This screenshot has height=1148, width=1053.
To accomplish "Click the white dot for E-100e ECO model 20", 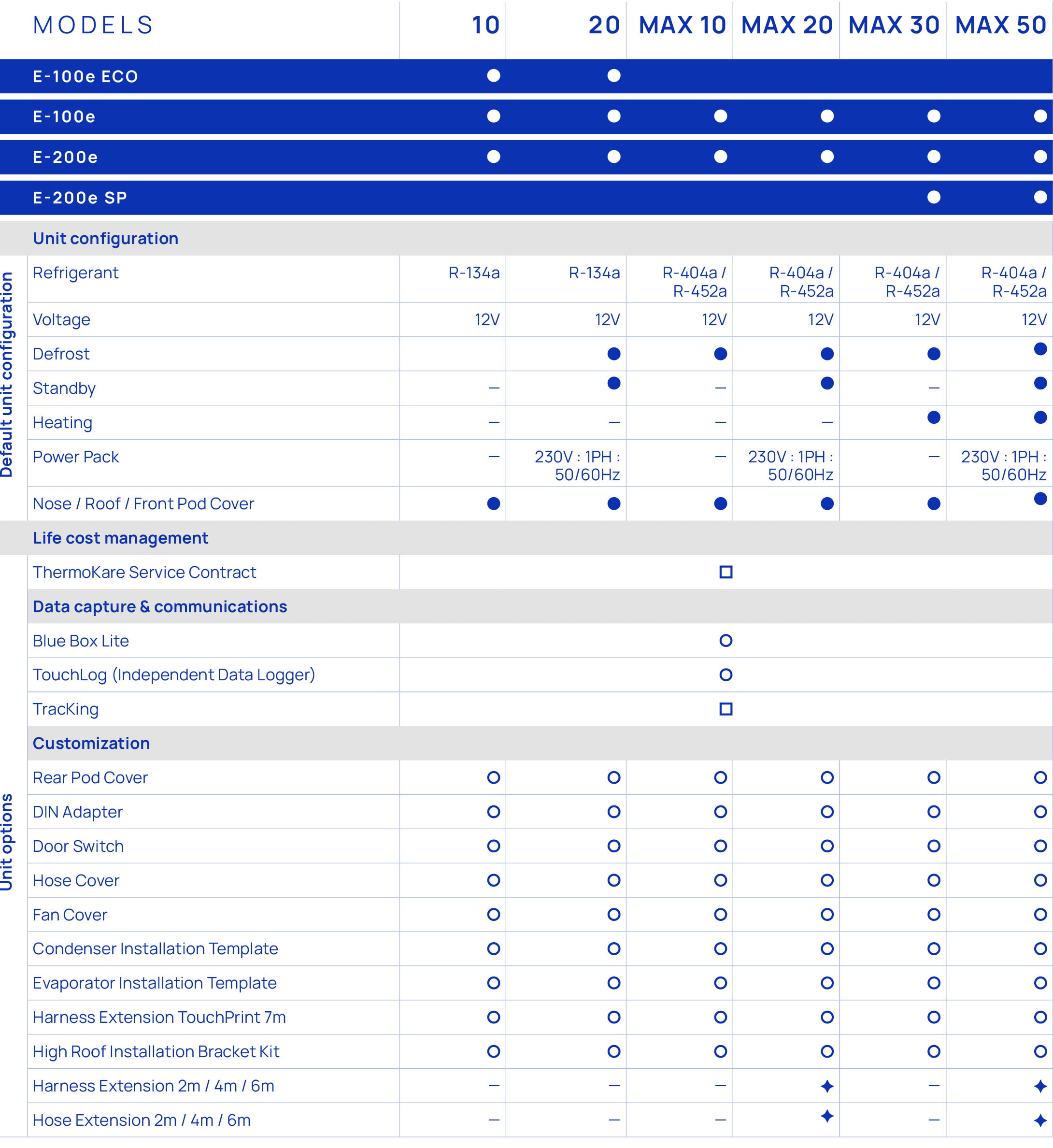I will point(613,76).
